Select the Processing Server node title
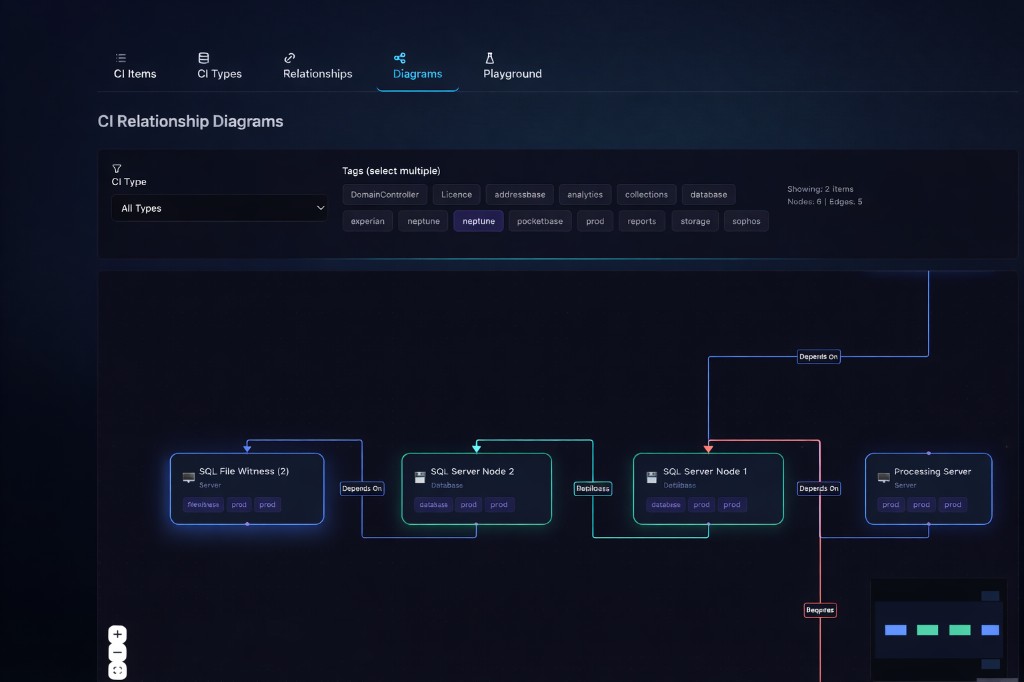 [x=933, y=471]
